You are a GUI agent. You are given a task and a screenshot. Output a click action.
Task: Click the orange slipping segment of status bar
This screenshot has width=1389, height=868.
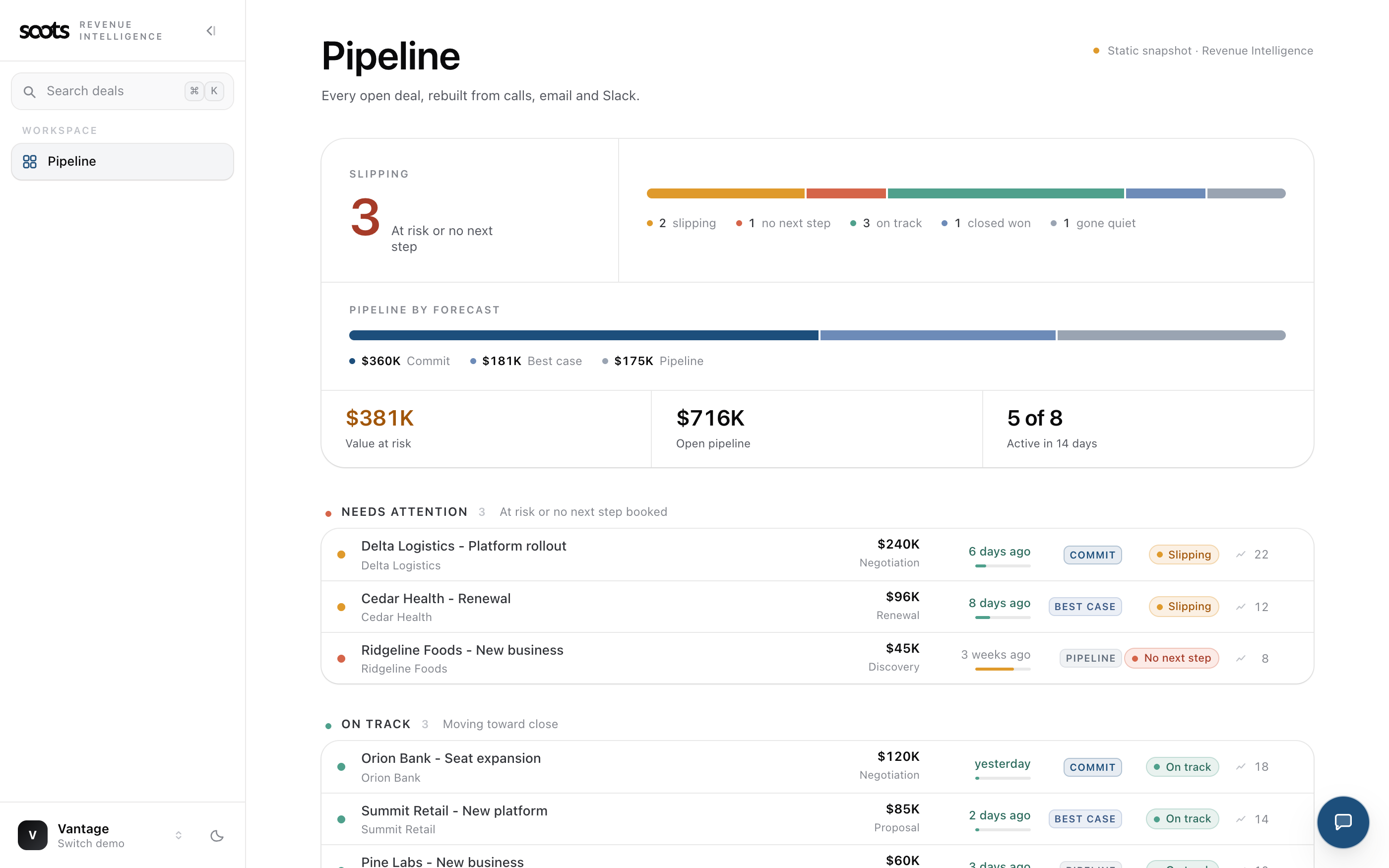coord(725,193)
